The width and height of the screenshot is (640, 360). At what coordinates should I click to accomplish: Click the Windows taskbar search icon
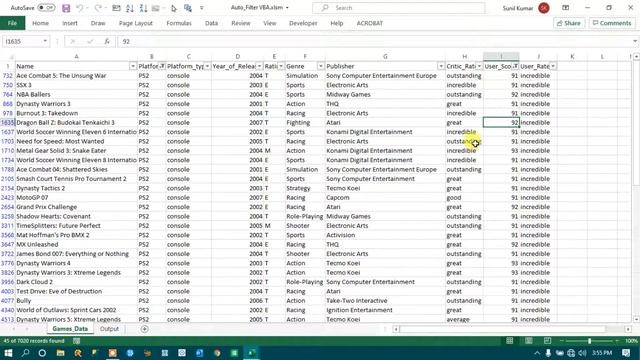tap(25, 353)
